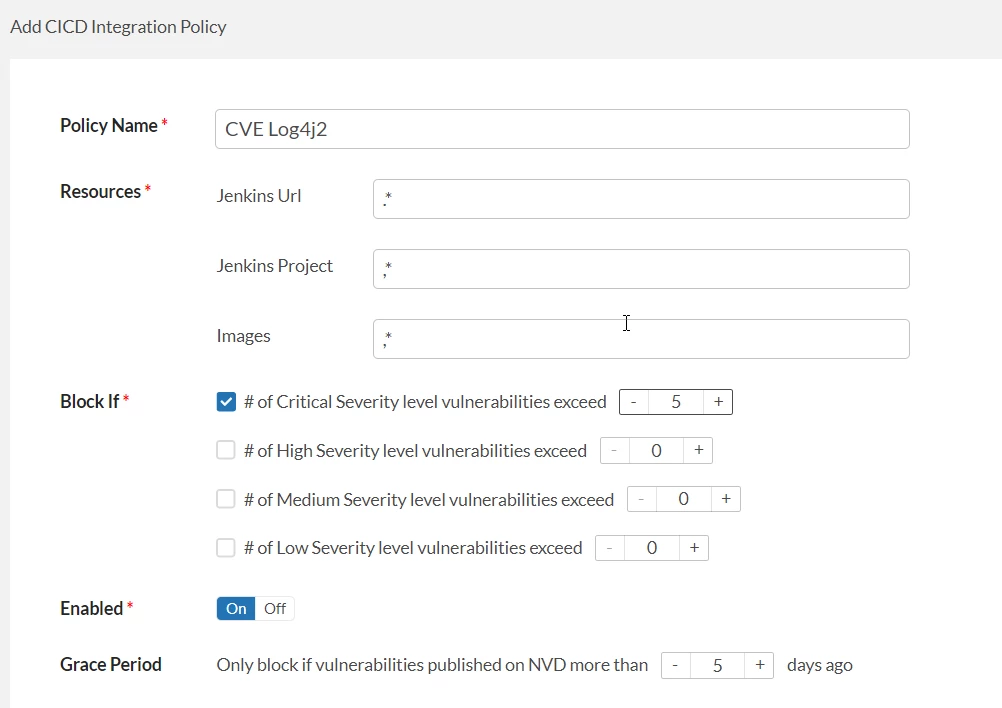Click the Low Severity vulnerabilities label

click(413, 548)
